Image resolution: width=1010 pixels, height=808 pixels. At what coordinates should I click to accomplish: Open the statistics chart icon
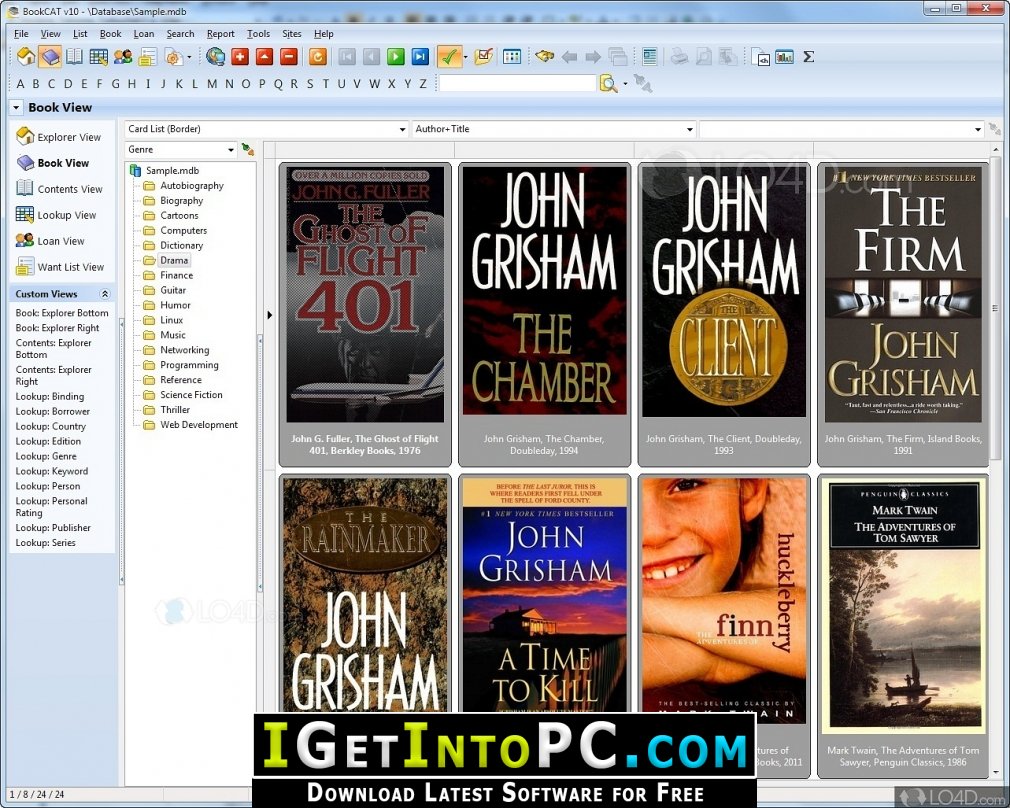tap(785, 57)
